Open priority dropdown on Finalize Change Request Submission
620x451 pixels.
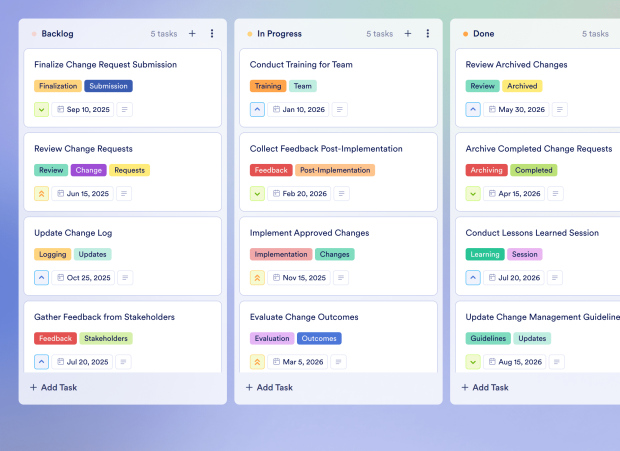pyautogui.click(x=42, y=109)
